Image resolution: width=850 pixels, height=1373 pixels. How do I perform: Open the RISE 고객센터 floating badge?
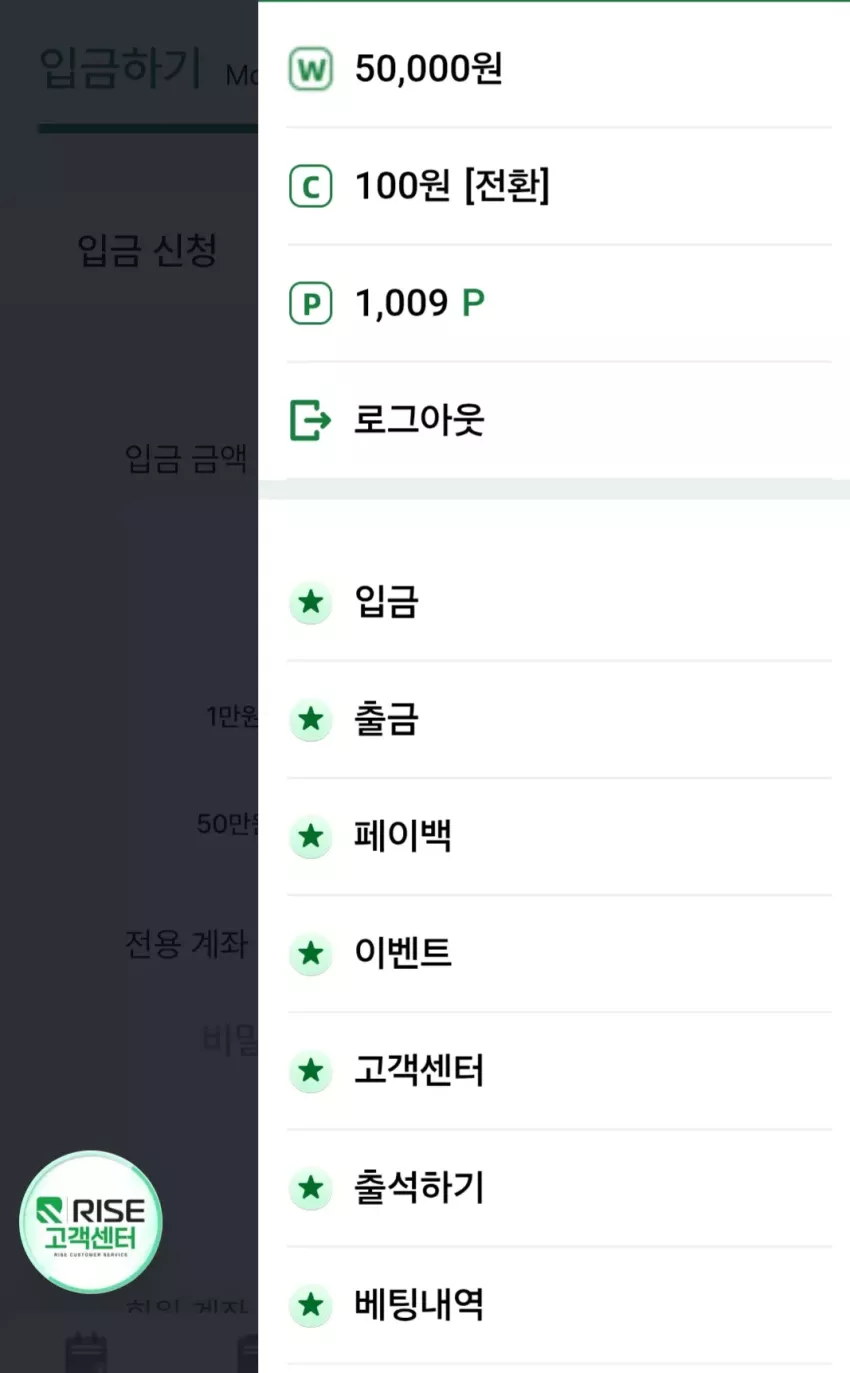(x=91, y=1222)
